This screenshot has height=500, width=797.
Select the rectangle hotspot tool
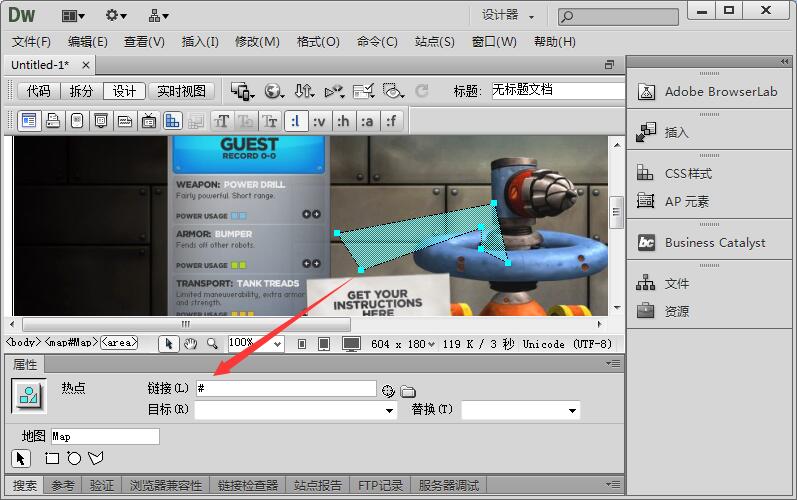[52, 458]
